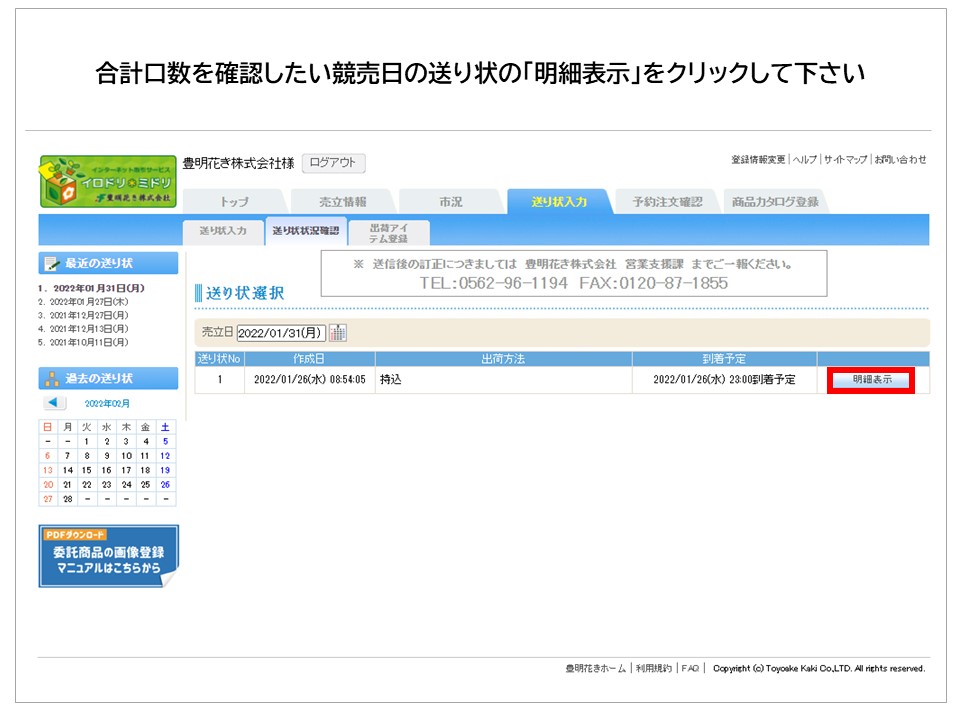Open the トップ tab

pyautogui.click(x=234, y=202)
